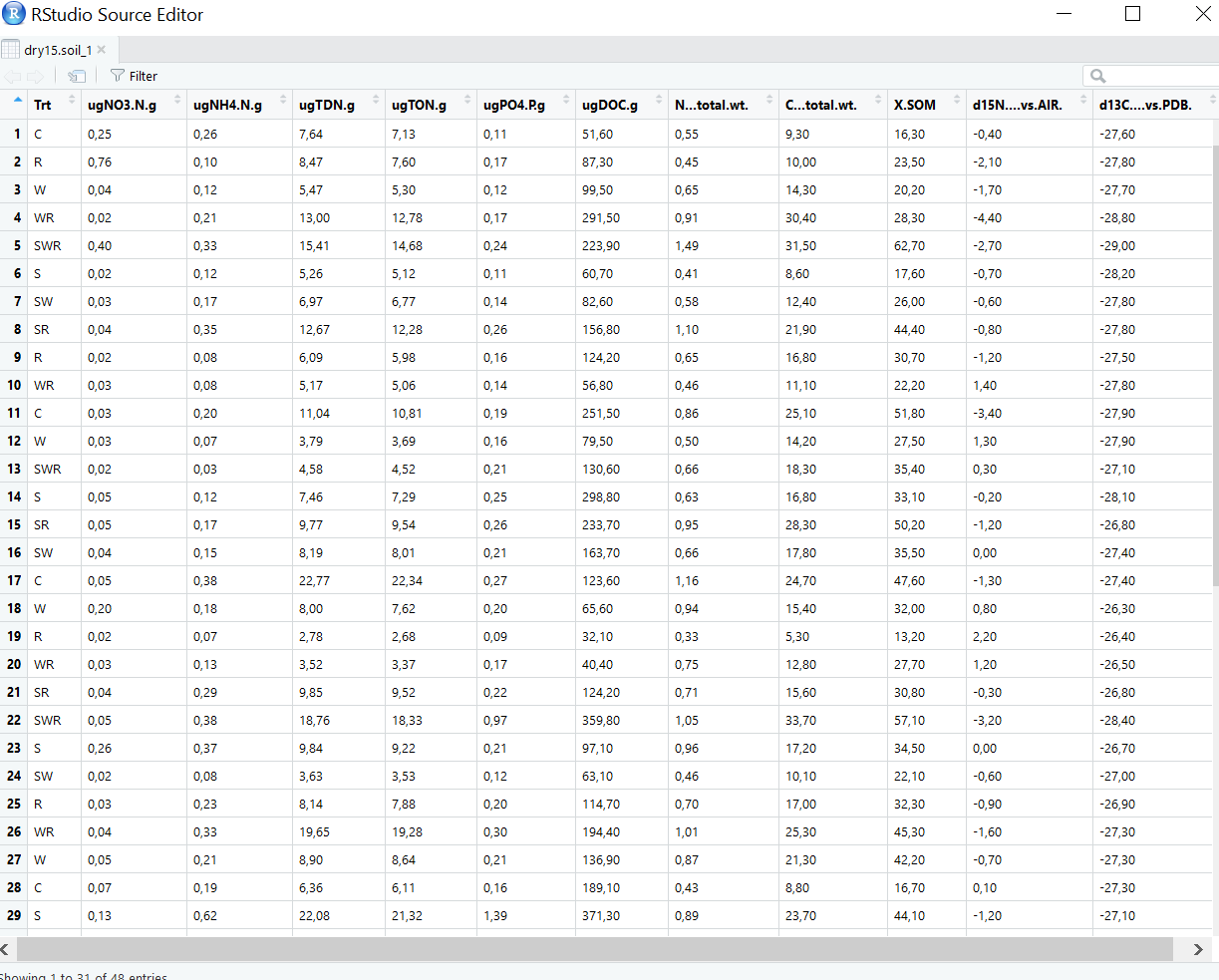This screenshot has height=980, width=1219.
Task: Minimize the RStudio Source Editor window
Action: 1066,14
